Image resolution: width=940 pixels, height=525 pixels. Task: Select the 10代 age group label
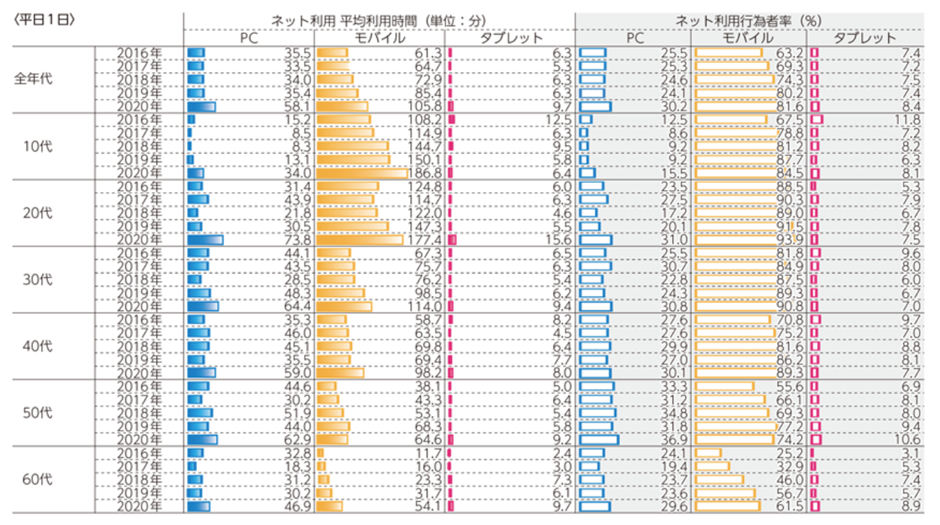coord(37,146)
